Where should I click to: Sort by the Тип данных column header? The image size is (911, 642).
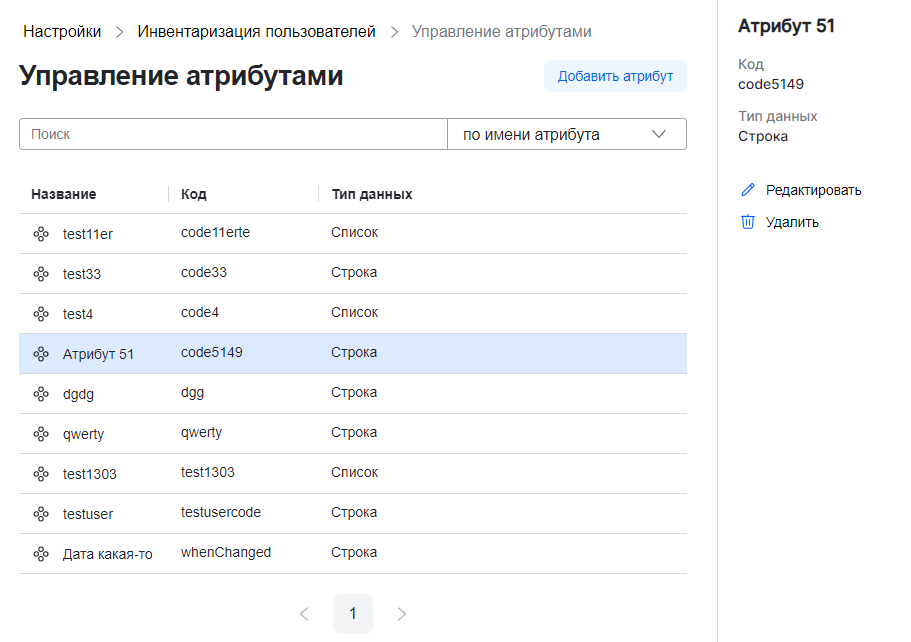coord(372,194)
